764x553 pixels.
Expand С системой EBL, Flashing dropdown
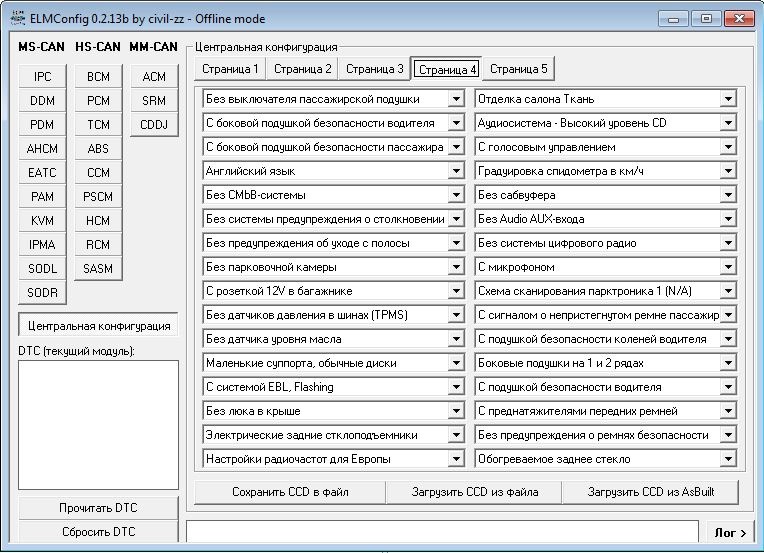click(333, 387)
